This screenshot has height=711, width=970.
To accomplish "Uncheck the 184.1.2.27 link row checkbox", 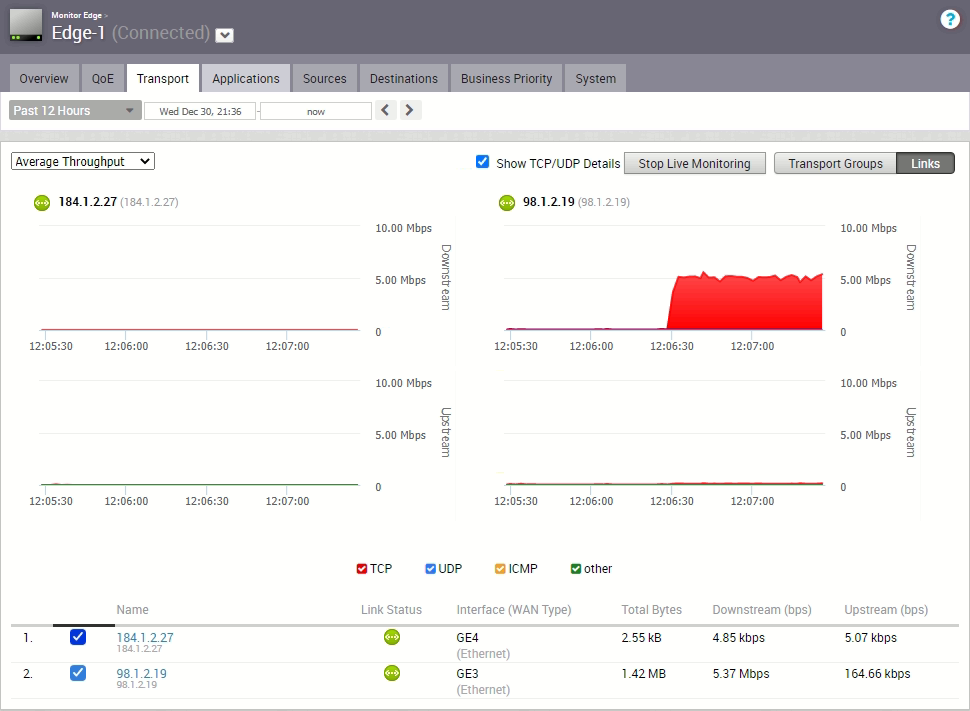I will (x=78, y=637).
